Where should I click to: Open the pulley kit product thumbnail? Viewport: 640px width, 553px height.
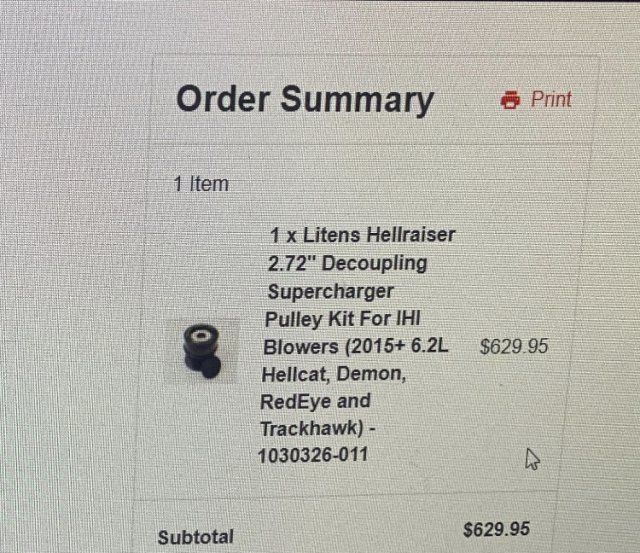pos(202,351)
